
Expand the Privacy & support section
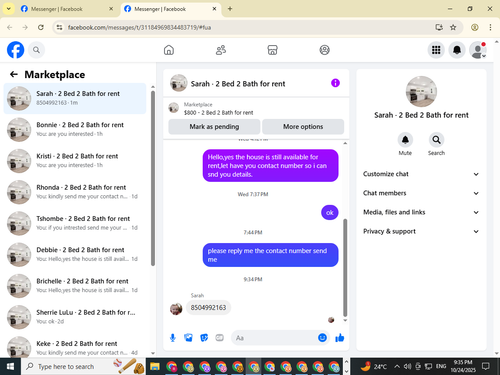421,231
